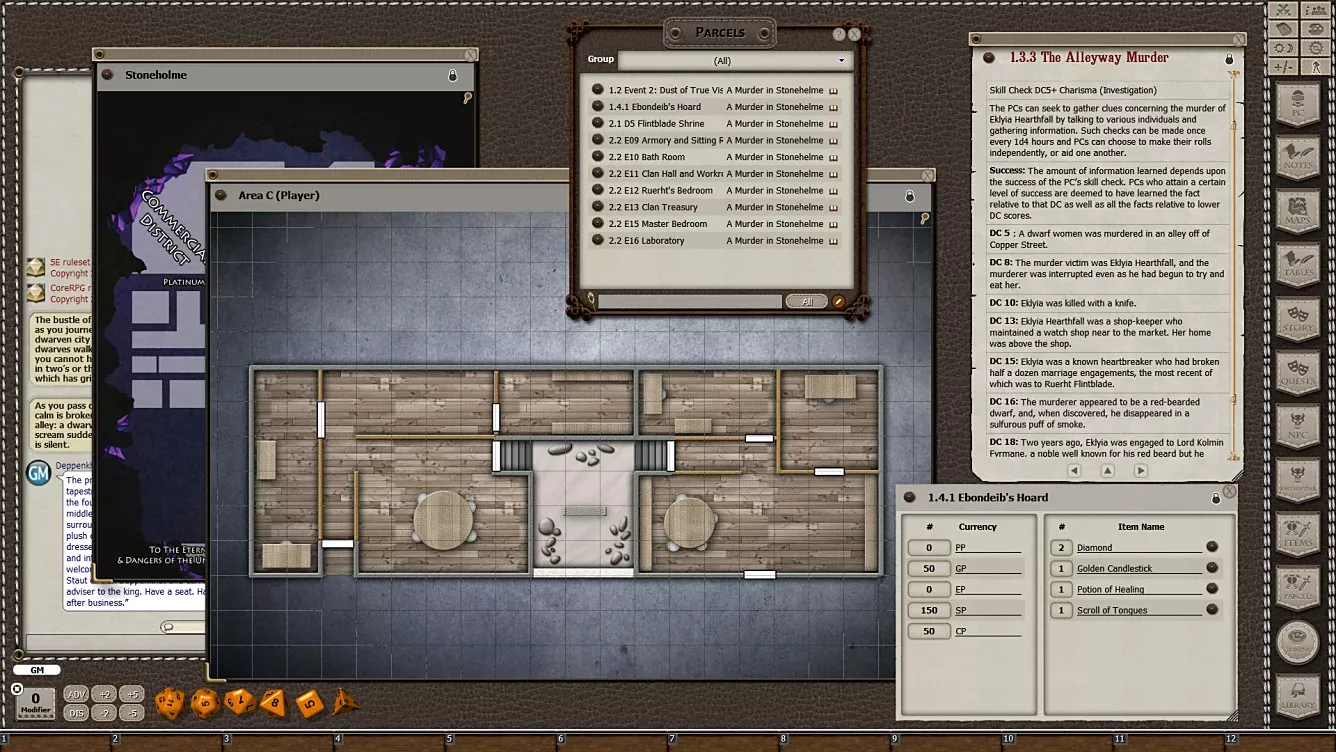1336x752 pixels.
Task: Toggle the DIS disadvantage button
Action: point(76,713)
